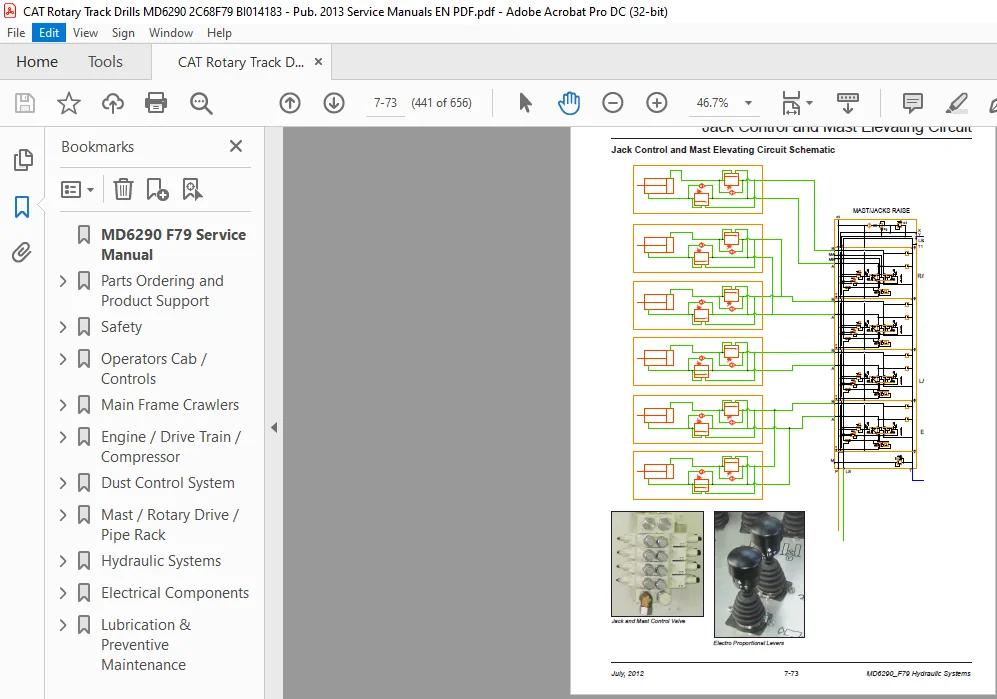Expand Lubrication & Preventive Maintenance bookmark

coord(63,625)
